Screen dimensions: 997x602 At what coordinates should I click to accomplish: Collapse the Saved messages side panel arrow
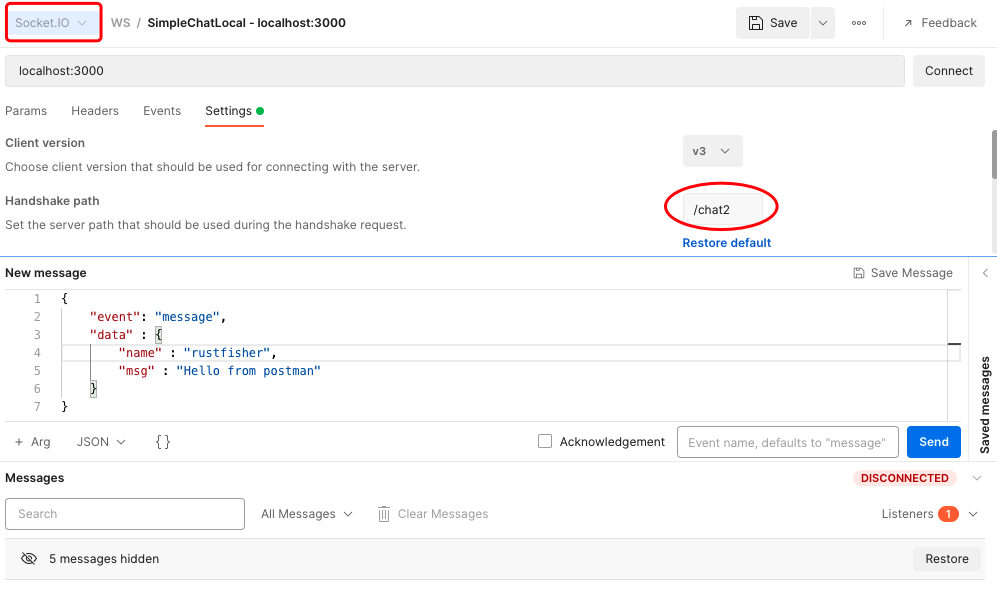[984, 273]
